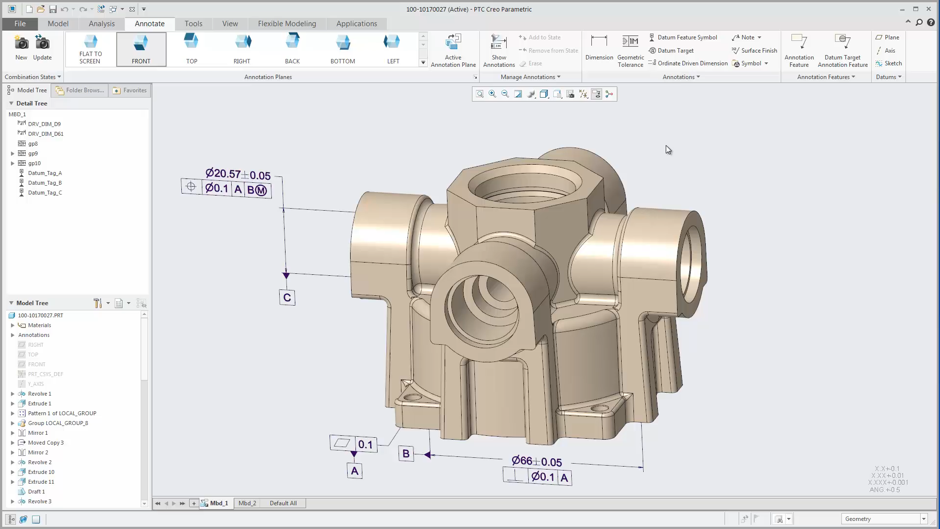
Task: Switch to the Flexible Modeling tab
Action: coord(286,23)
